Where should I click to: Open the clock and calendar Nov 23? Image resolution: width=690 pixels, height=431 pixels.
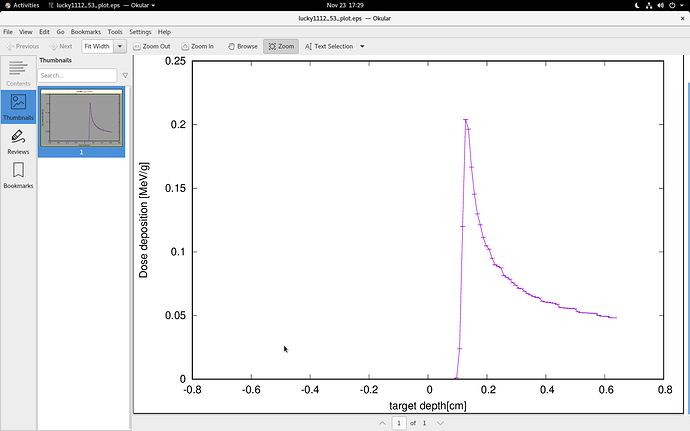point(345,5)
